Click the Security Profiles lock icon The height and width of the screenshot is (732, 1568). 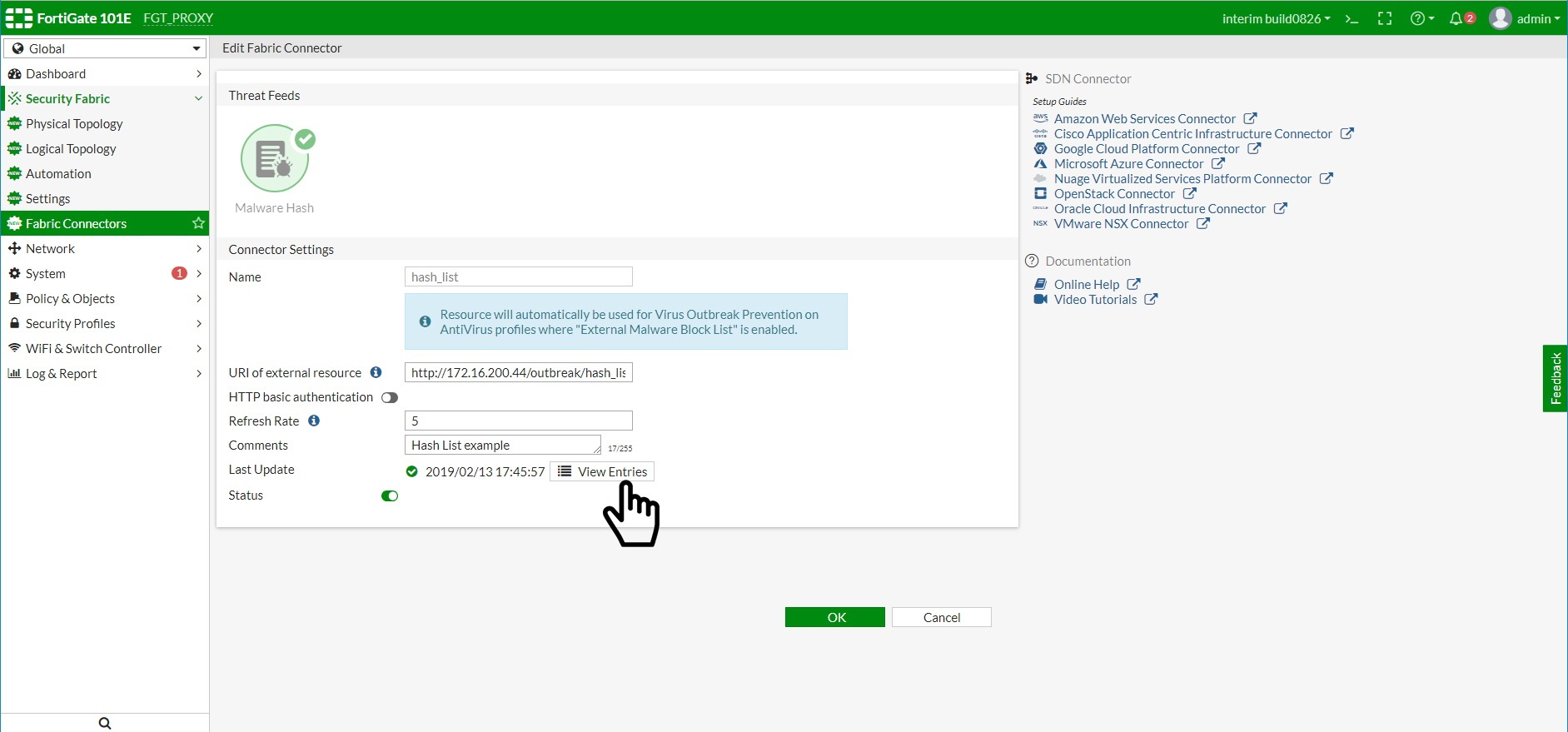[14, 323]
